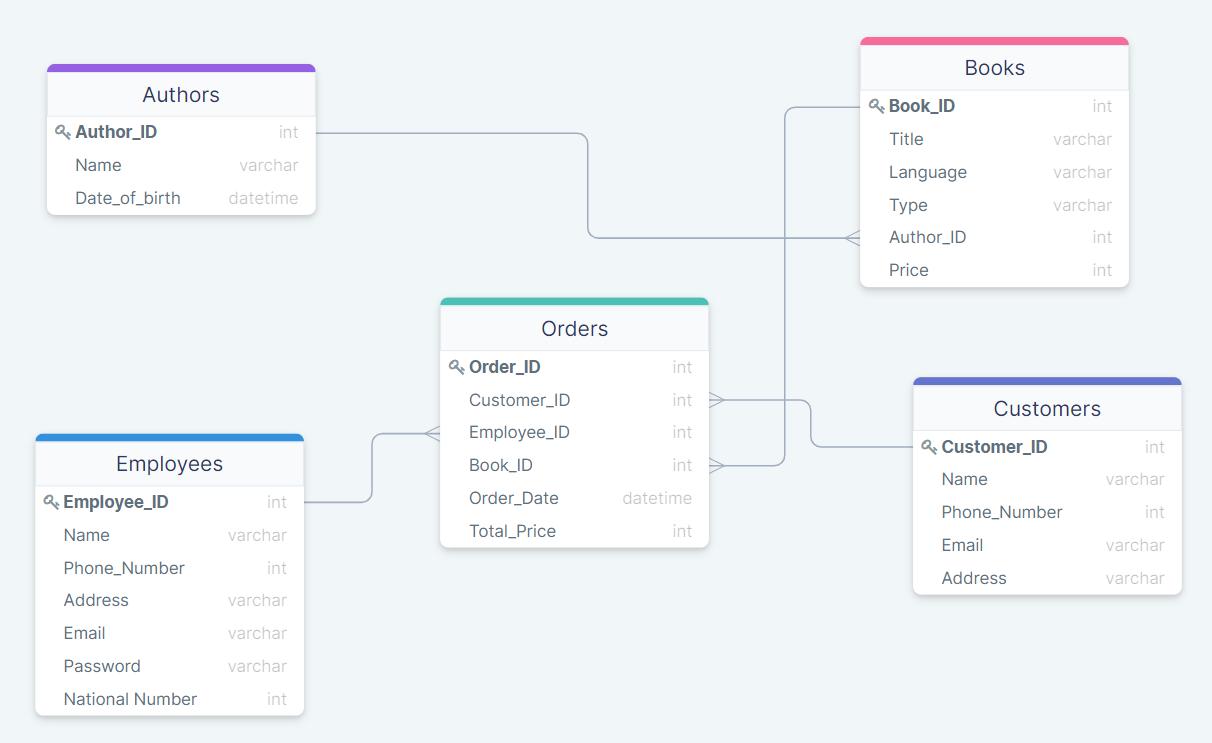Select the Date_of_birth field
This screenshot has width=1212, height=743.
coord(181,198)
